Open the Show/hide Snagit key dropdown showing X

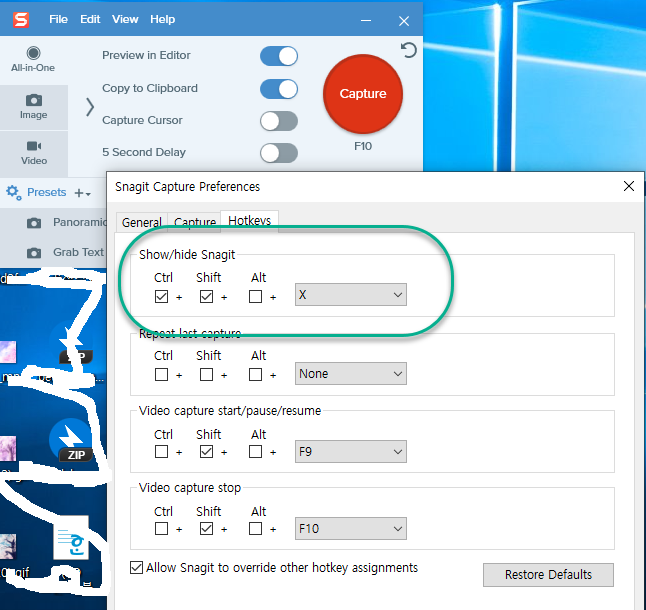click(351, 294)
